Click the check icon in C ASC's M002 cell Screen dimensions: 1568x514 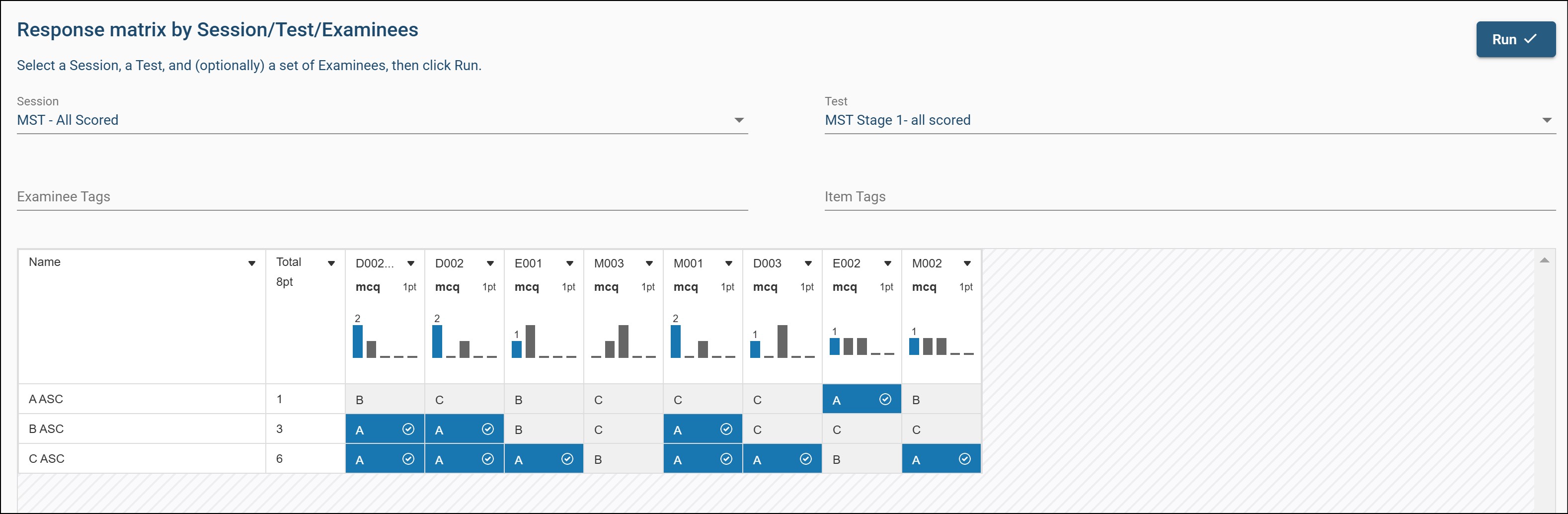pos(964,459)
